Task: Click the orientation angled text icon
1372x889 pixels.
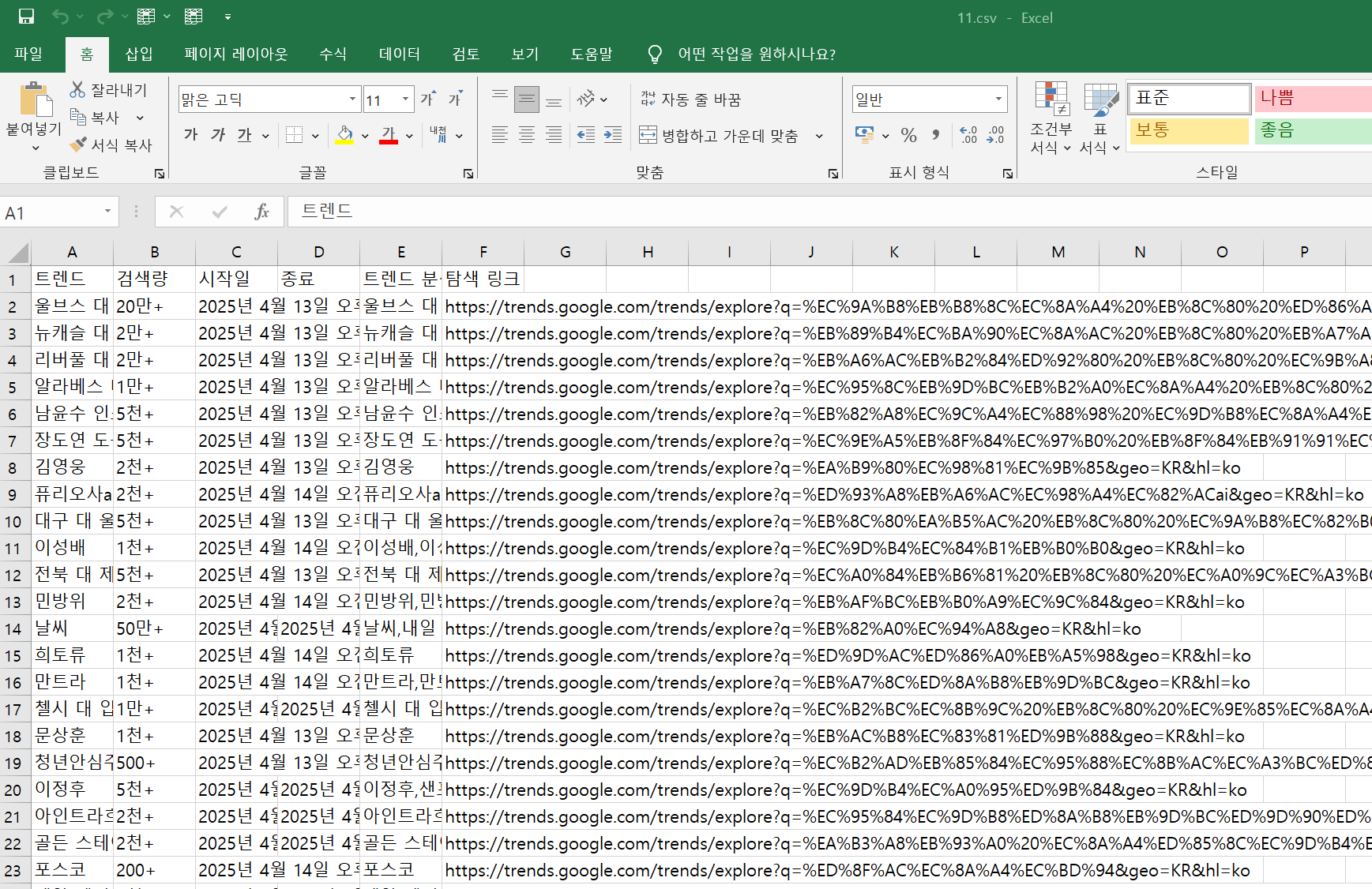Action: click(x=586, y=99)
